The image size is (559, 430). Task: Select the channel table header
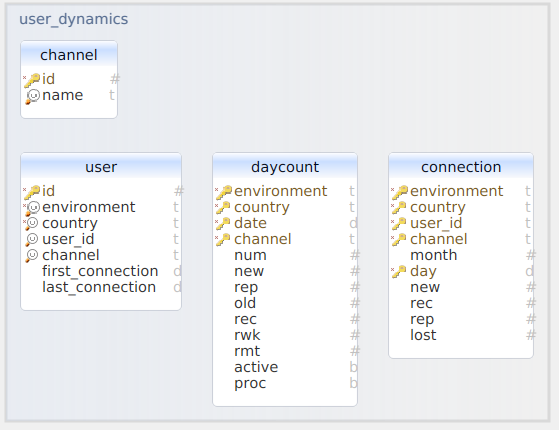tap(69, 55)
